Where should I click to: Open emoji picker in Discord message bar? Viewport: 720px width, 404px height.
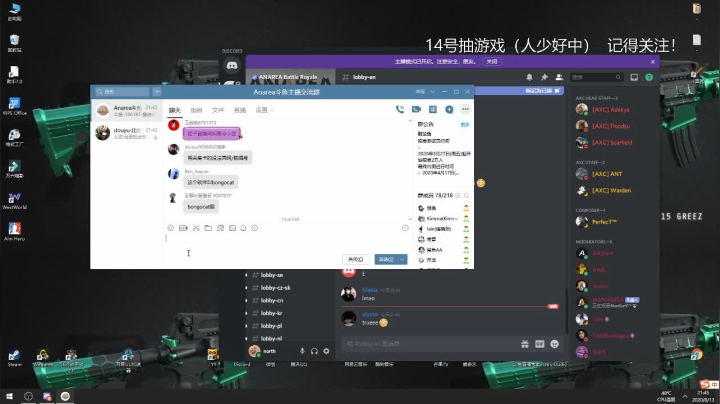555,344
